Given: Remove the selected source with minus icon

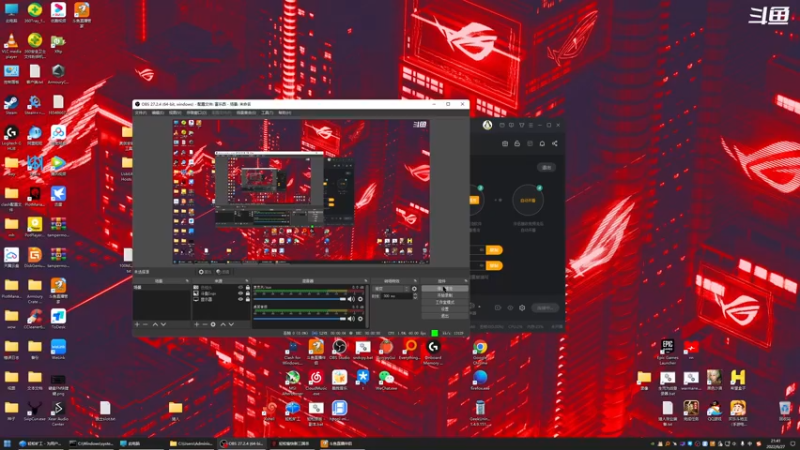Looking at the screenshot, I should [x=205, y=324].
